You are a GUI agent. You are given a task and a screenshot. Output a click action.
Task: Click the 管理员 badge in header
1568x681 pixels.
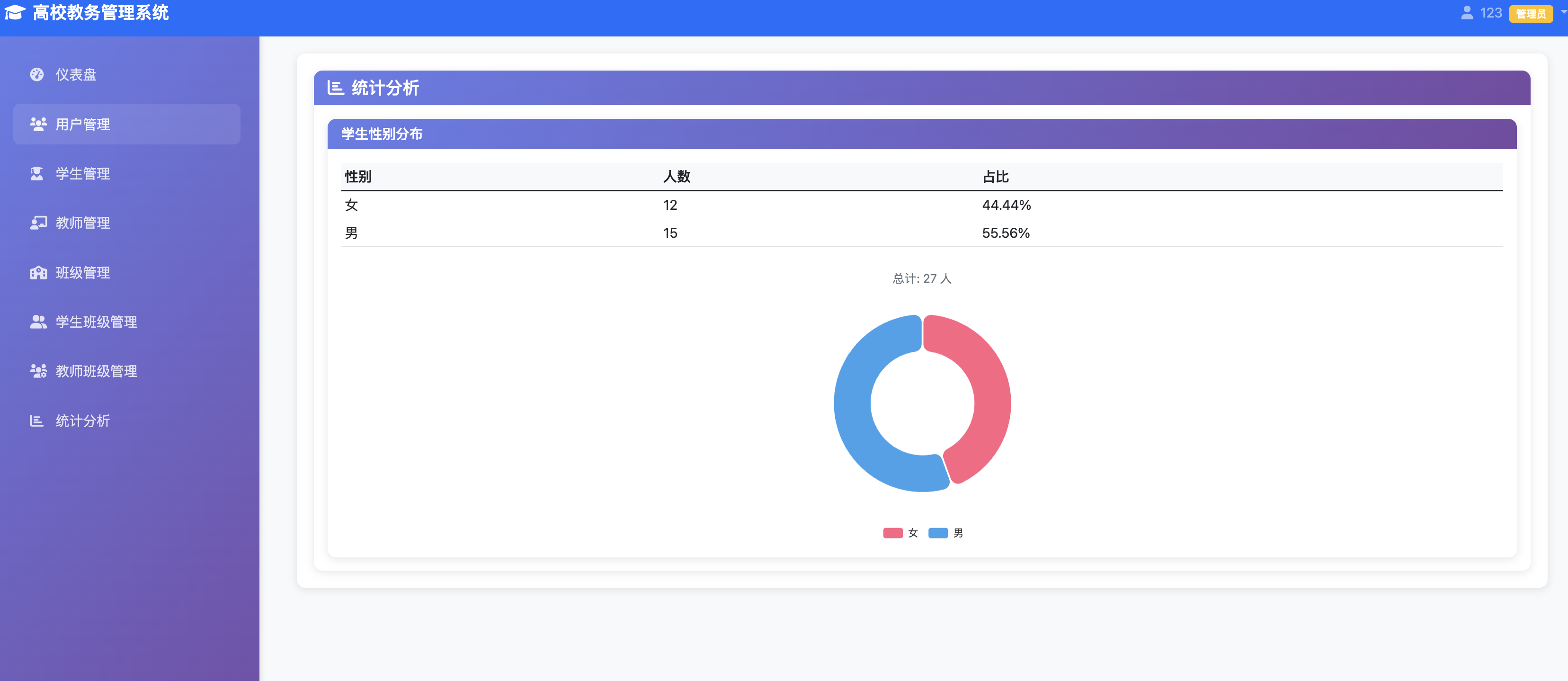1530,13
